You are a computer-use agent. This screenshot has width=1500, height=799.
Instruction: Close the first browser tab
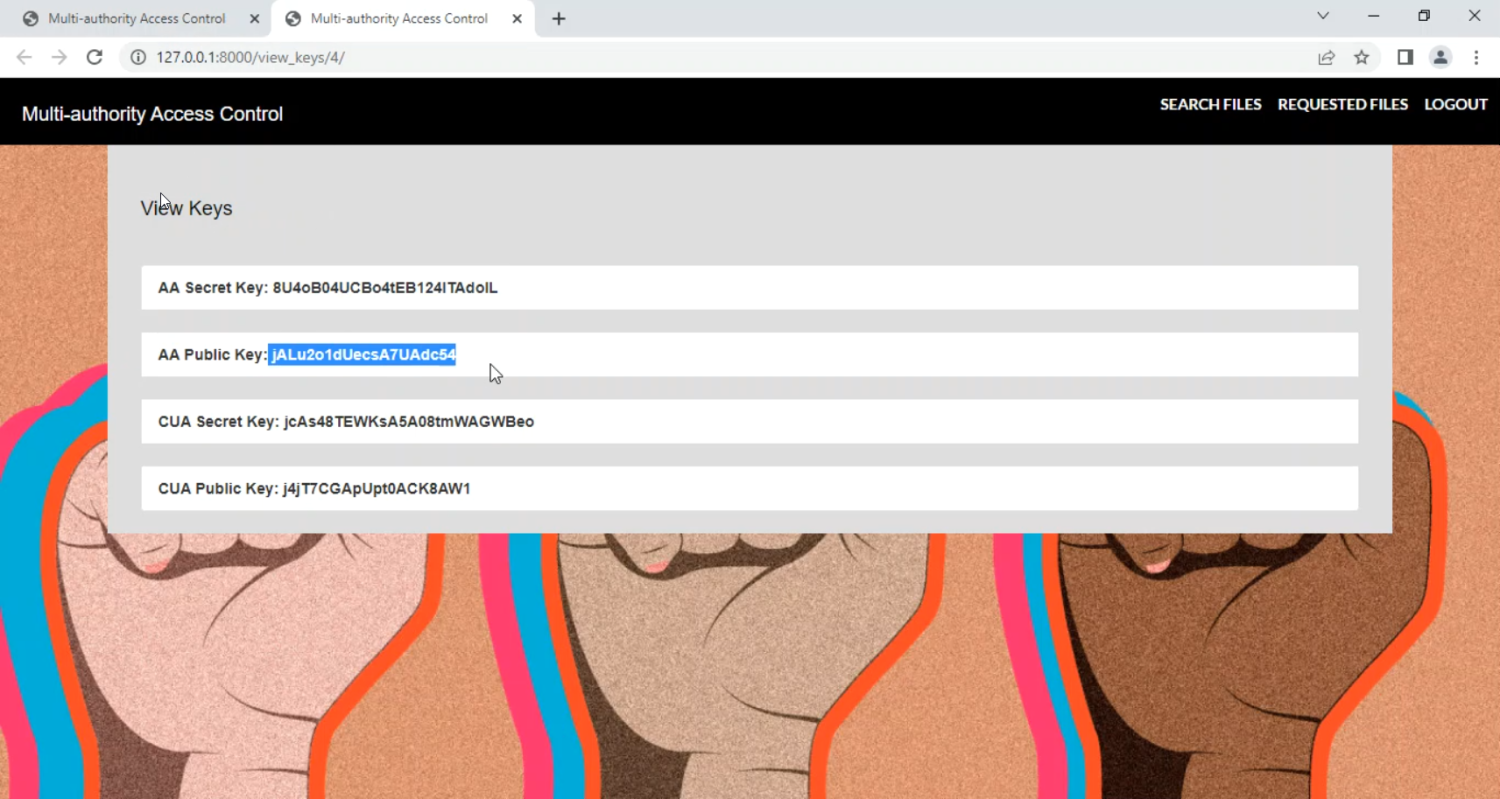(x=254, y=19)
